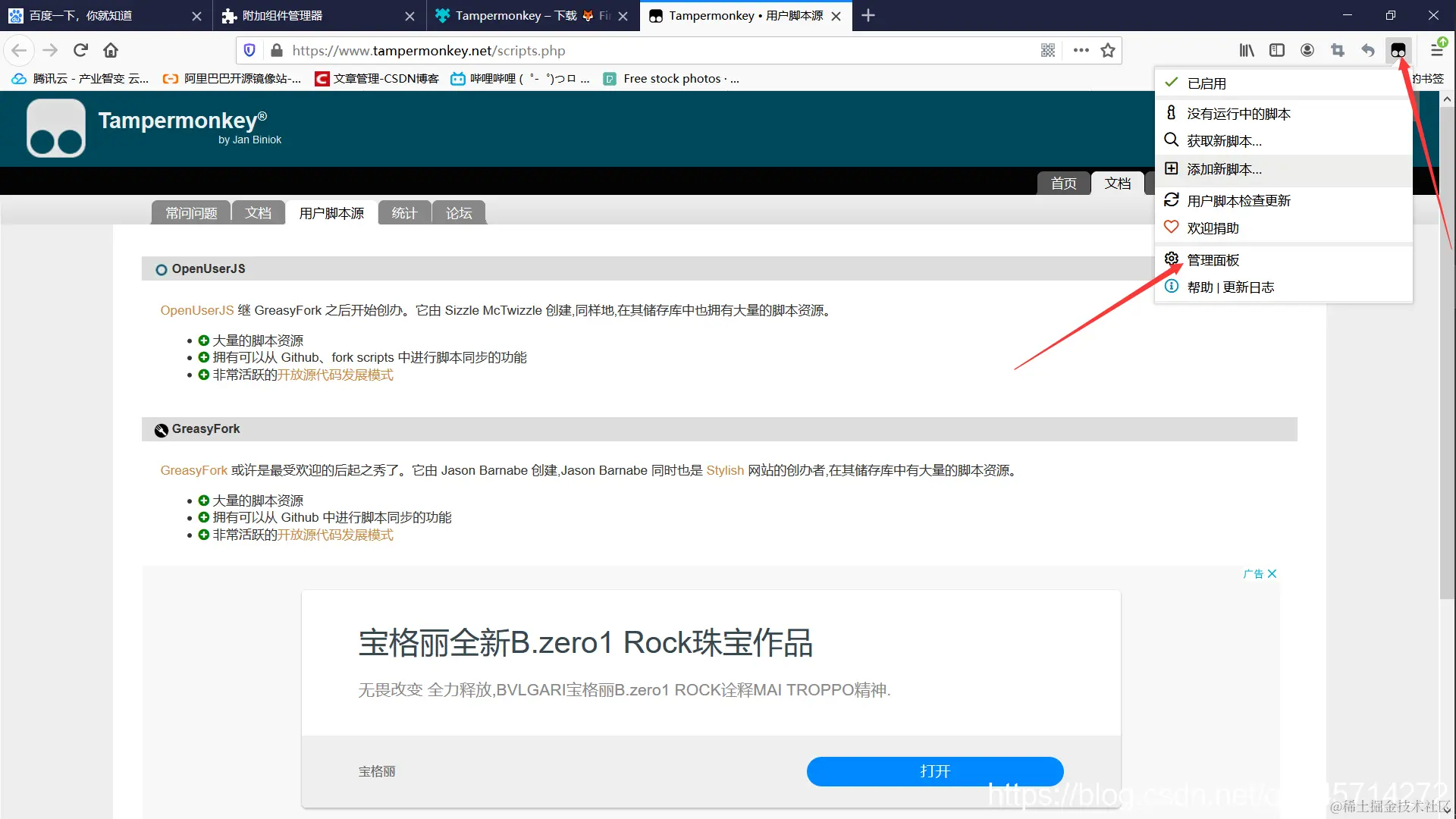Take a screenshot with the crop icon
1456x819 pixels.
[x=1338, y=50]
